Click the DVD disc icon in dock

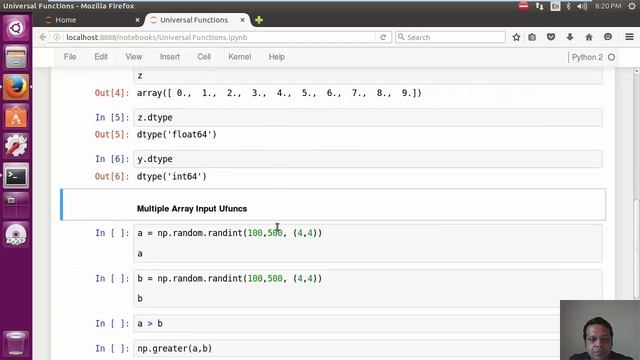pos(16,234)
